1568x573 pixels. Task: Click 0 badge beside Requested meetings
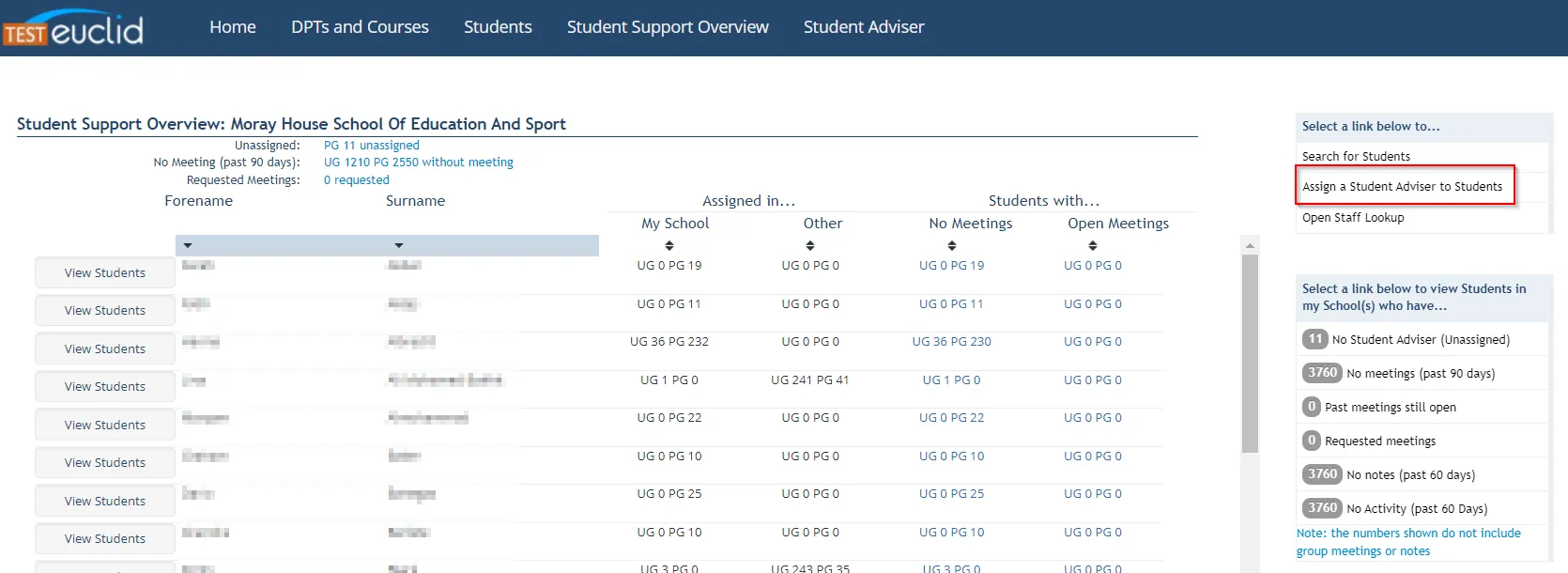(x=1312, y=441)
